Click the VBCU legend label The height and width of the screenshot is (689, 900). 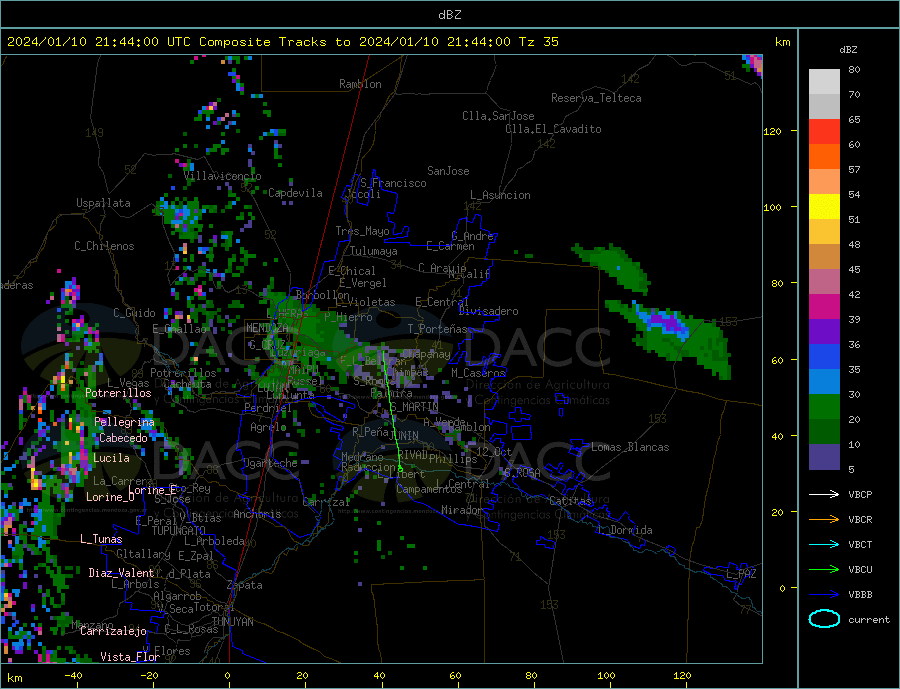point(860,570)
